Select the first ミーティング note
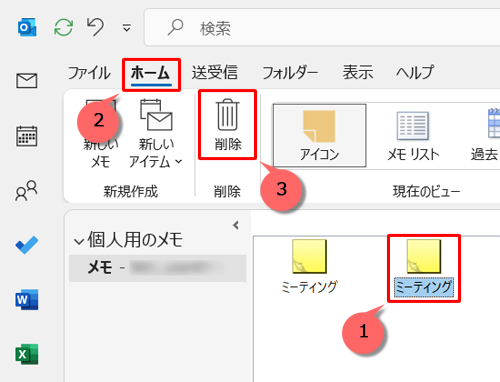This screenshot has width=500, height=382. [309, 267]
